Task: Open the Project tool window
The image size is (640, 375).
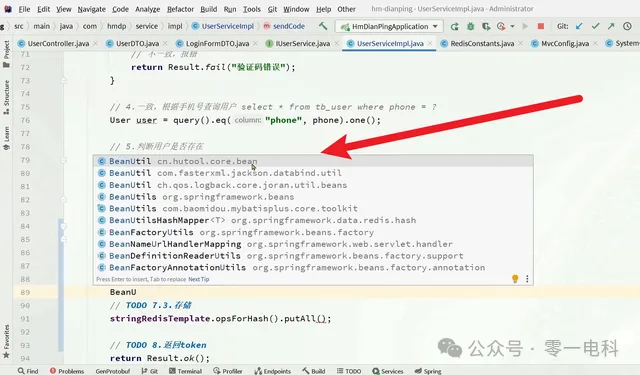Action: [x=7, y=54]
